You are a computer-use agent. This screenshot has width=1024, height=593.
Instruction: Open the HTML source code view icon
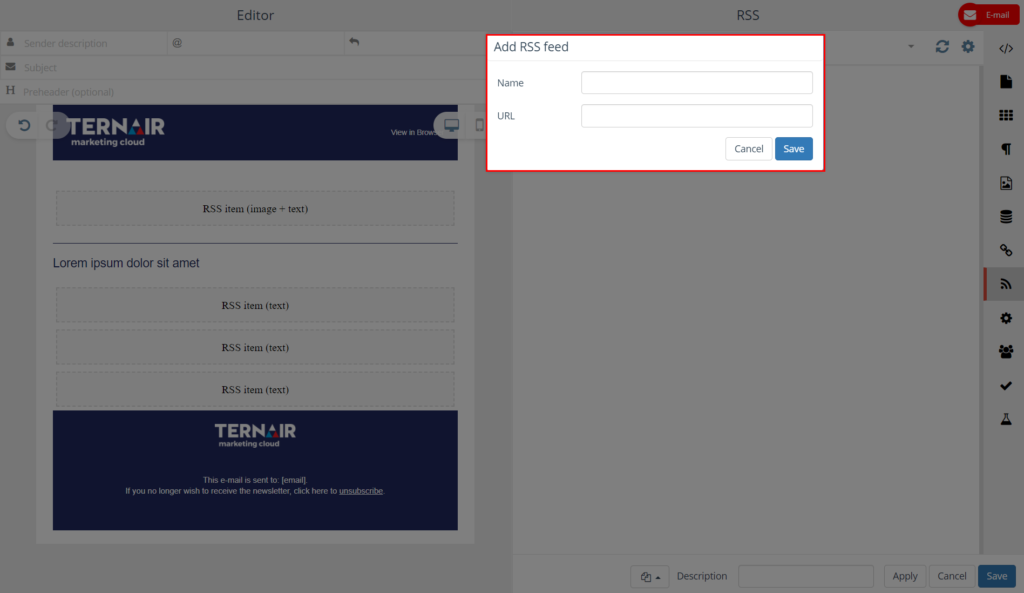pos(1006,48)
